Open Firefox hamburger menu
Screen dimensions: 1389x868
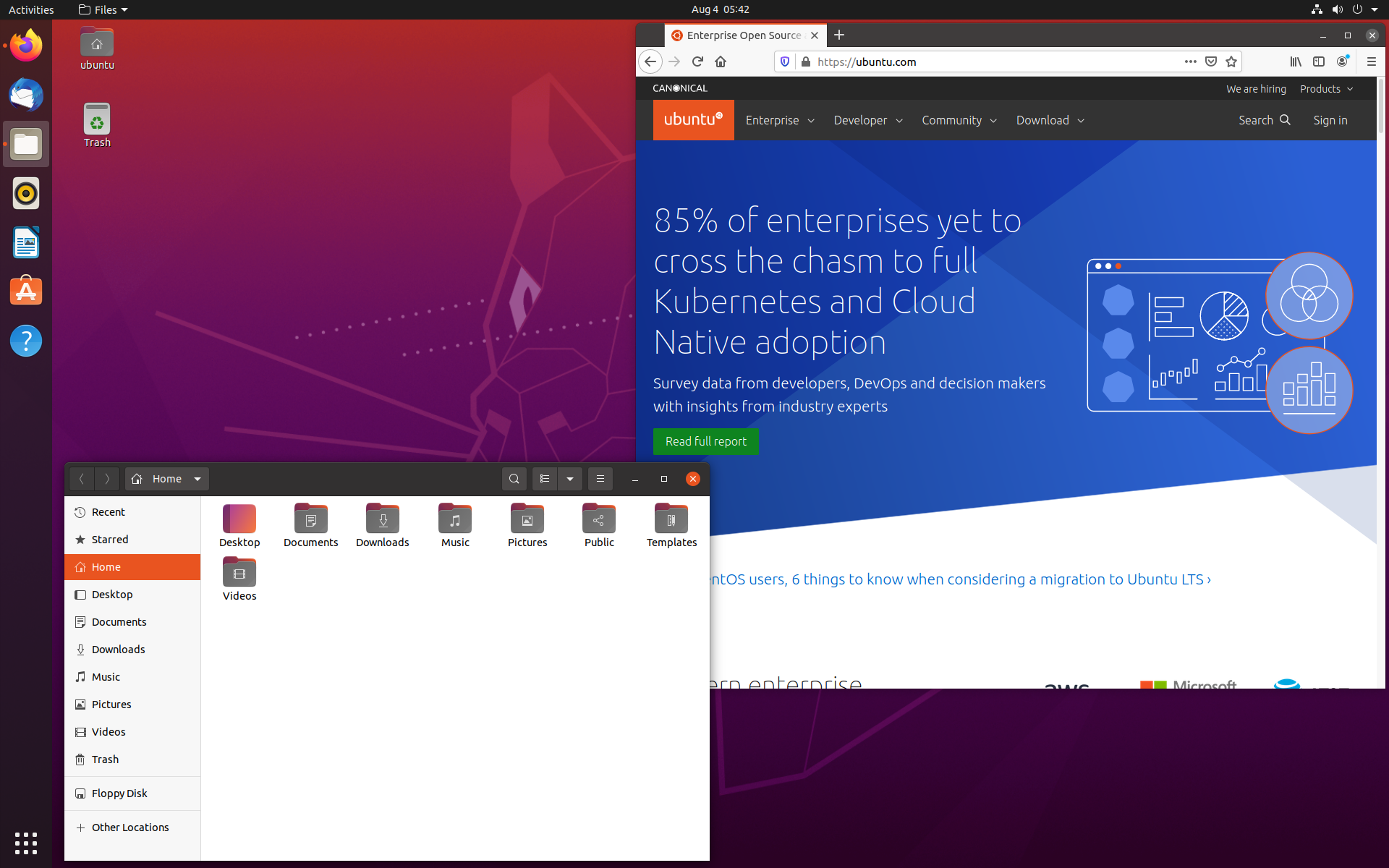[1371, 61]
